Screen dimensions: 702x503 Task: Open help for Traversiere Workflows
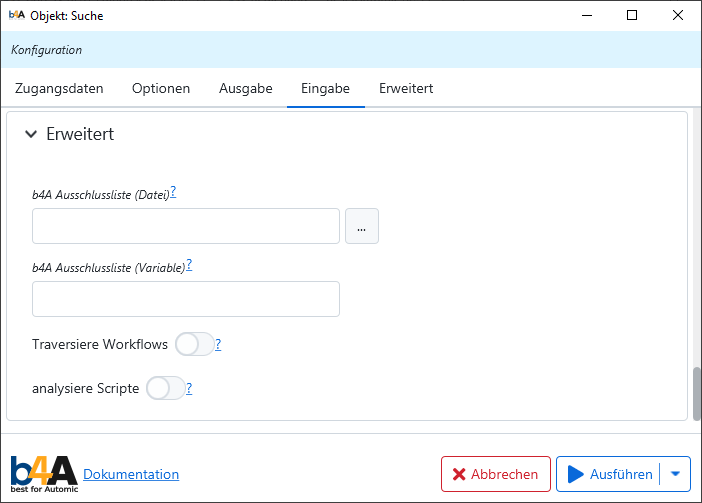click(218, 345)
